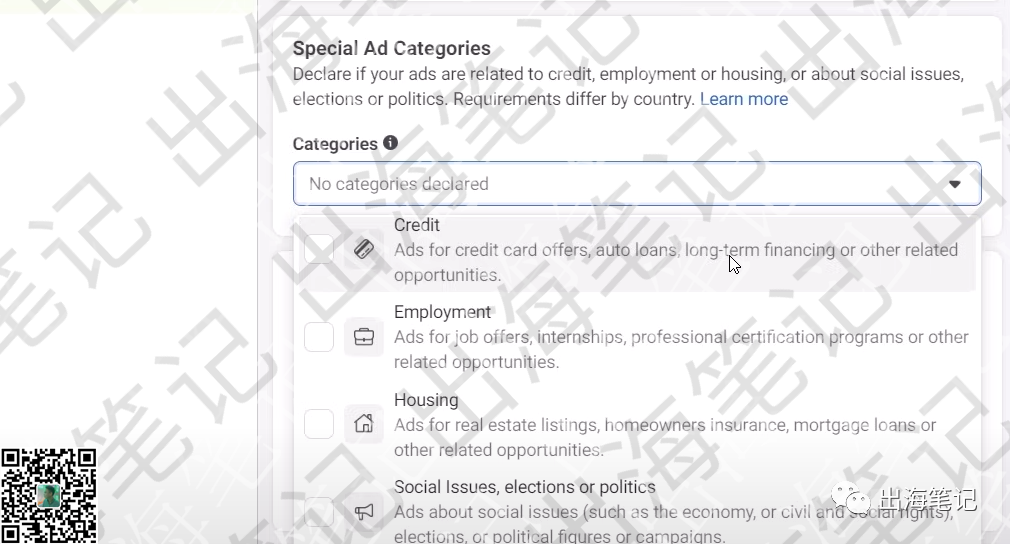
Task: Tick the Social Issues checkbox
Action: pos(319,512)
